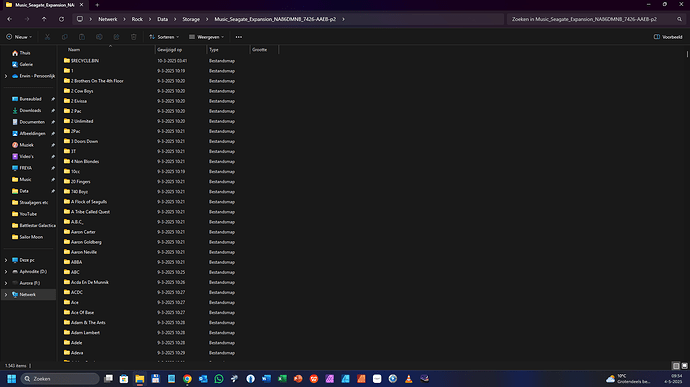Screen dimensions: 690x387
Task: Click Storage in the breadcrumb path
Action: pyautogui.click(x=191, y=19)
